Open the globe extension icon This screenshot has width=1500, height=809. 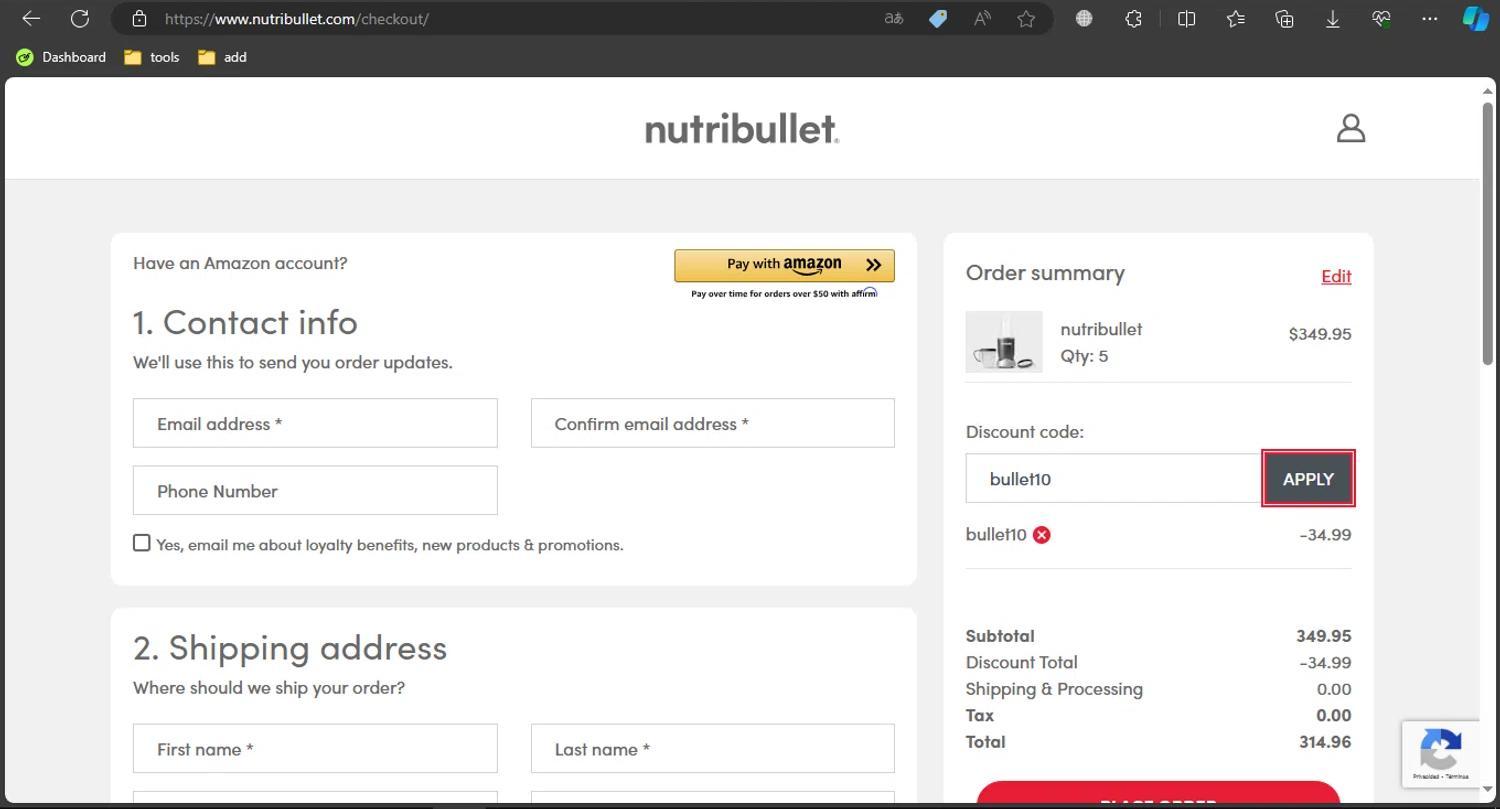[x=1084, y=18]
